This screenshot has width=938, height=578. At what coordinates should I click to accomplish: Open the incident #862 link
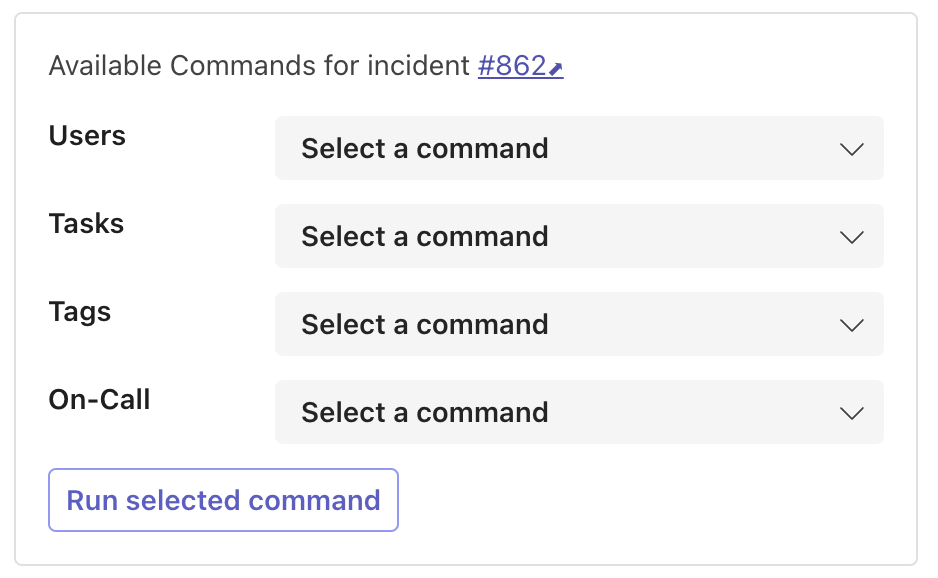pos(520,66)
